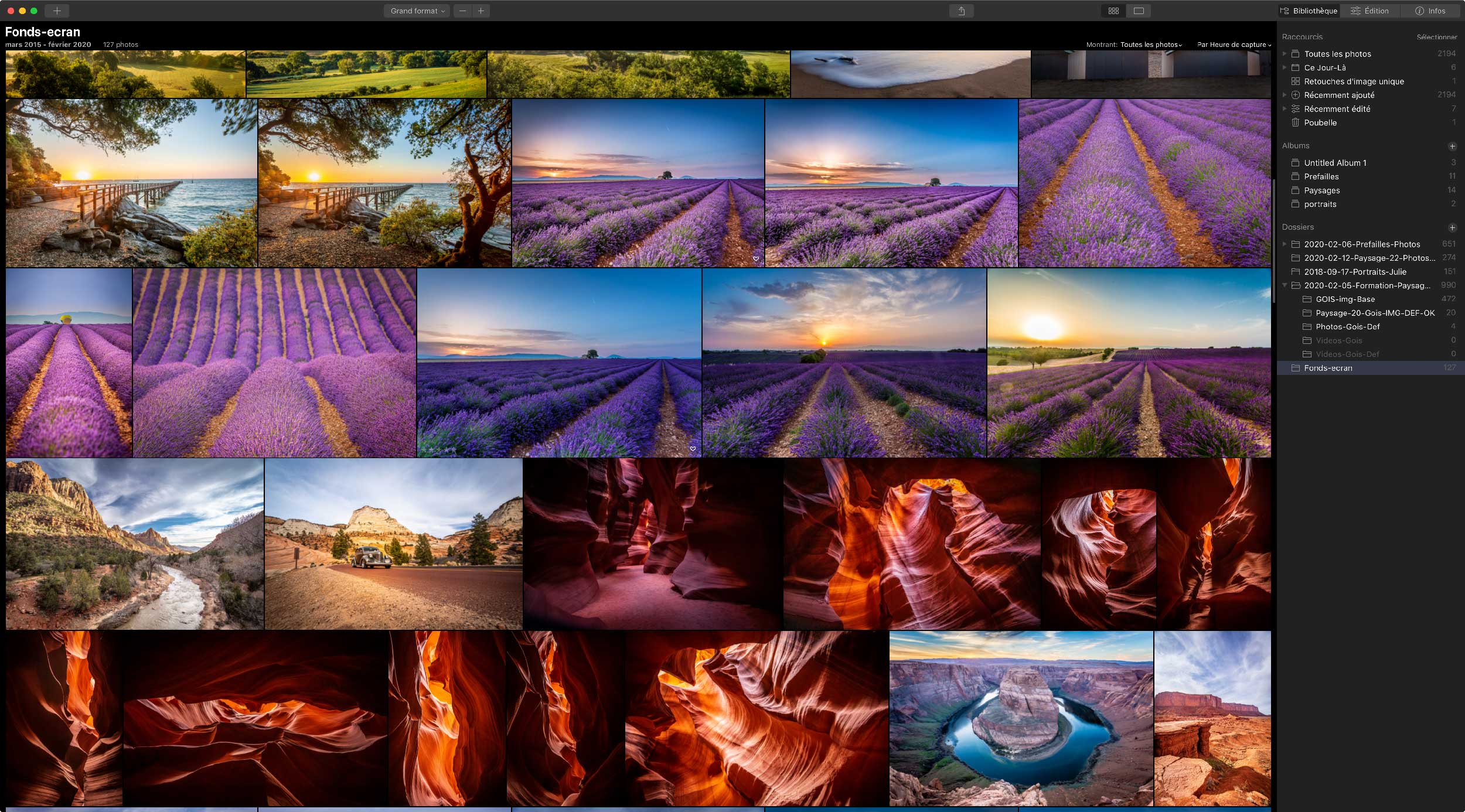Open Retouches d'image unique shortcut
The image size is (1465, 812).
1354,81
